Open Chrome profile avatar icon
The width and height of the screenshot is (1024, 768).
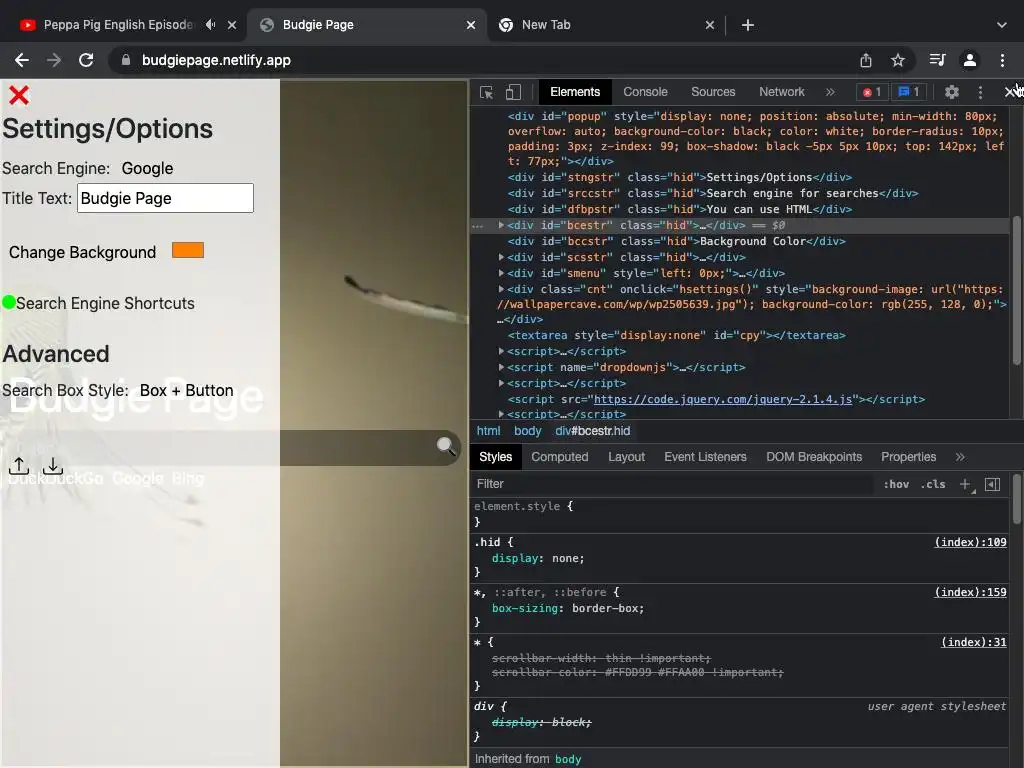[x=970, y=60]
